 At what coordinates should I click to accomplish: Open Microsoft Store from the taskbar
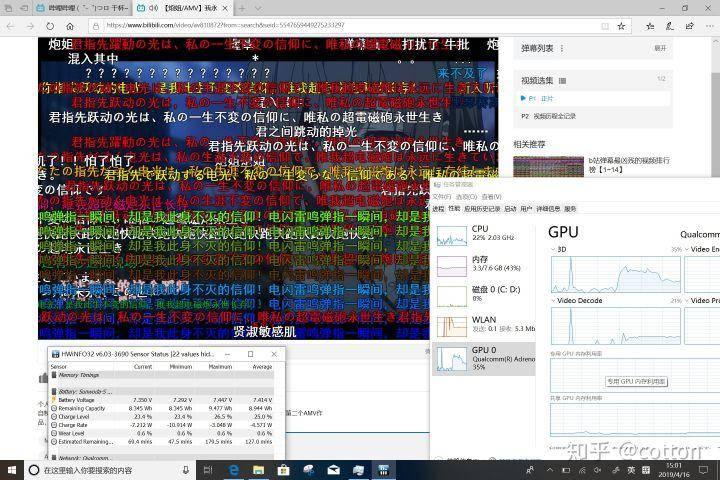(283, 470)
